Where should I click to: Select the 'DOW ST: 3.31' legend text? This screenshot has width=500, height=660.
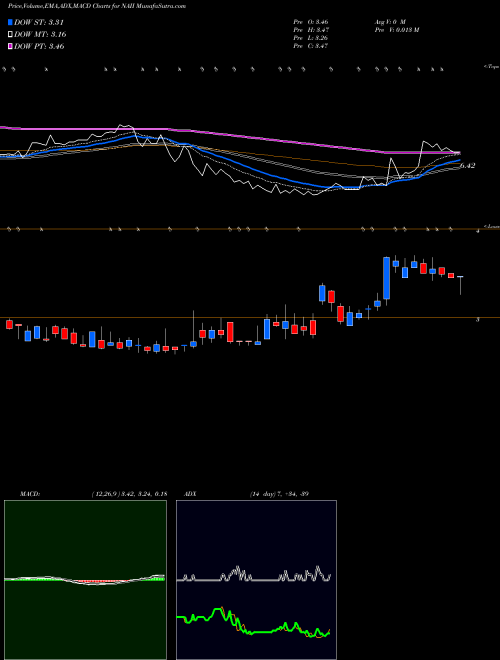(x=39, y=22)
